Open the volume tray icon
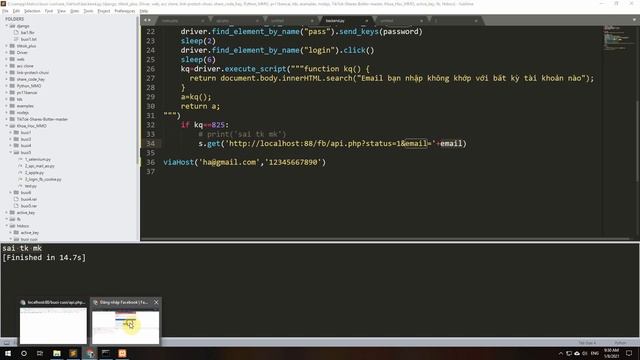 (585, 353)
